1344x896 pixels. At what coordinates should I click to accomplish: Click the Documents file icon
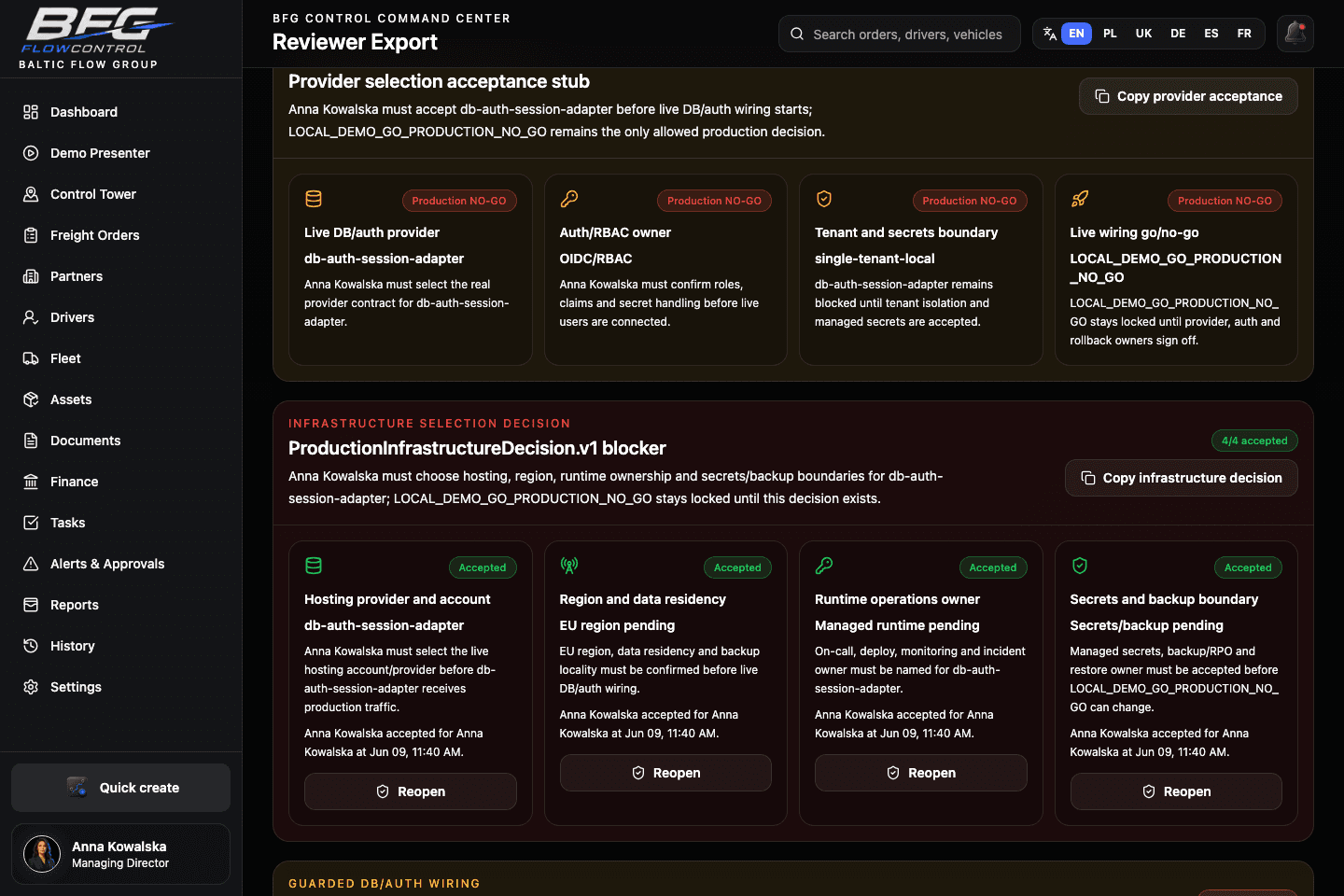click(x=31, y=441)
